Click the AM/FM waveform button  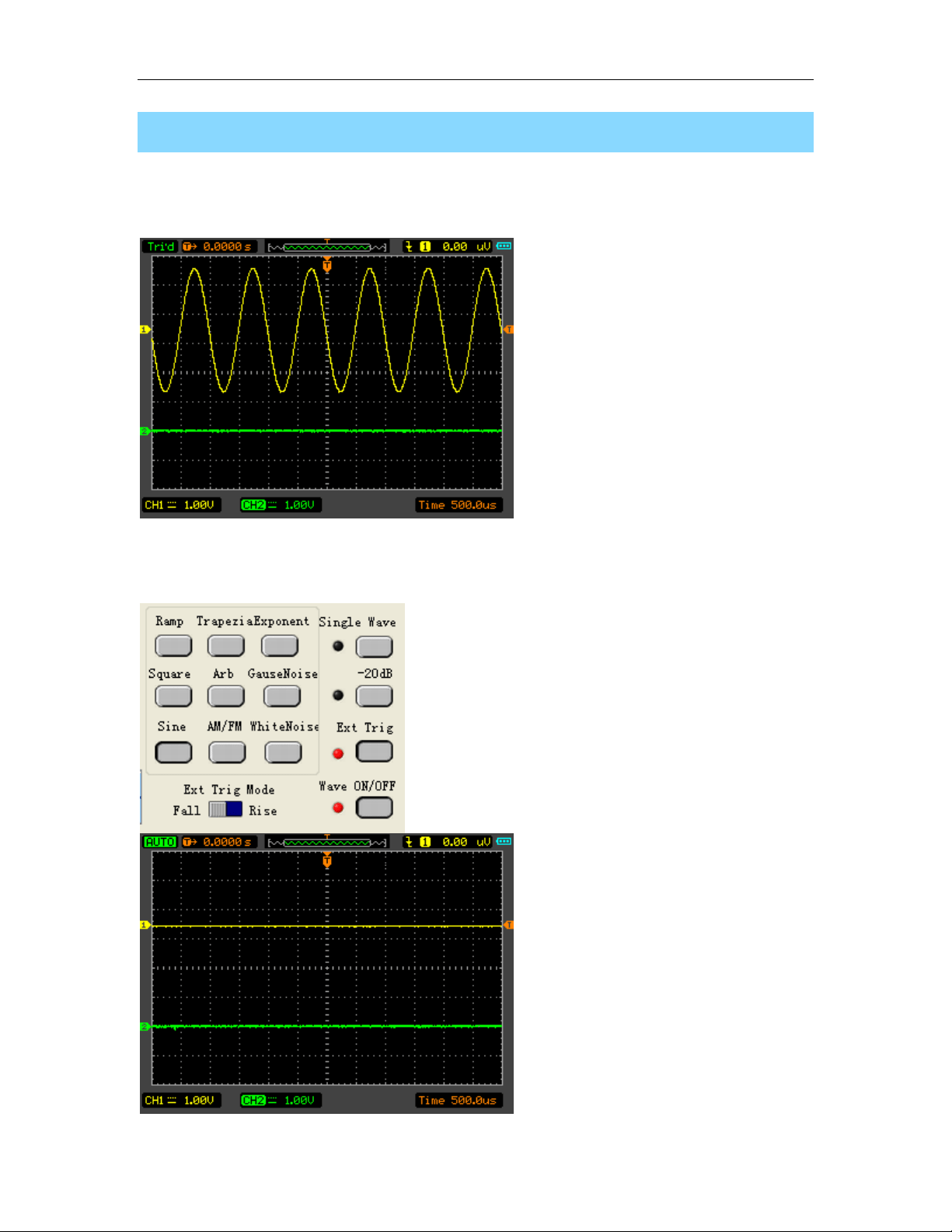click(x=227, y=752)
